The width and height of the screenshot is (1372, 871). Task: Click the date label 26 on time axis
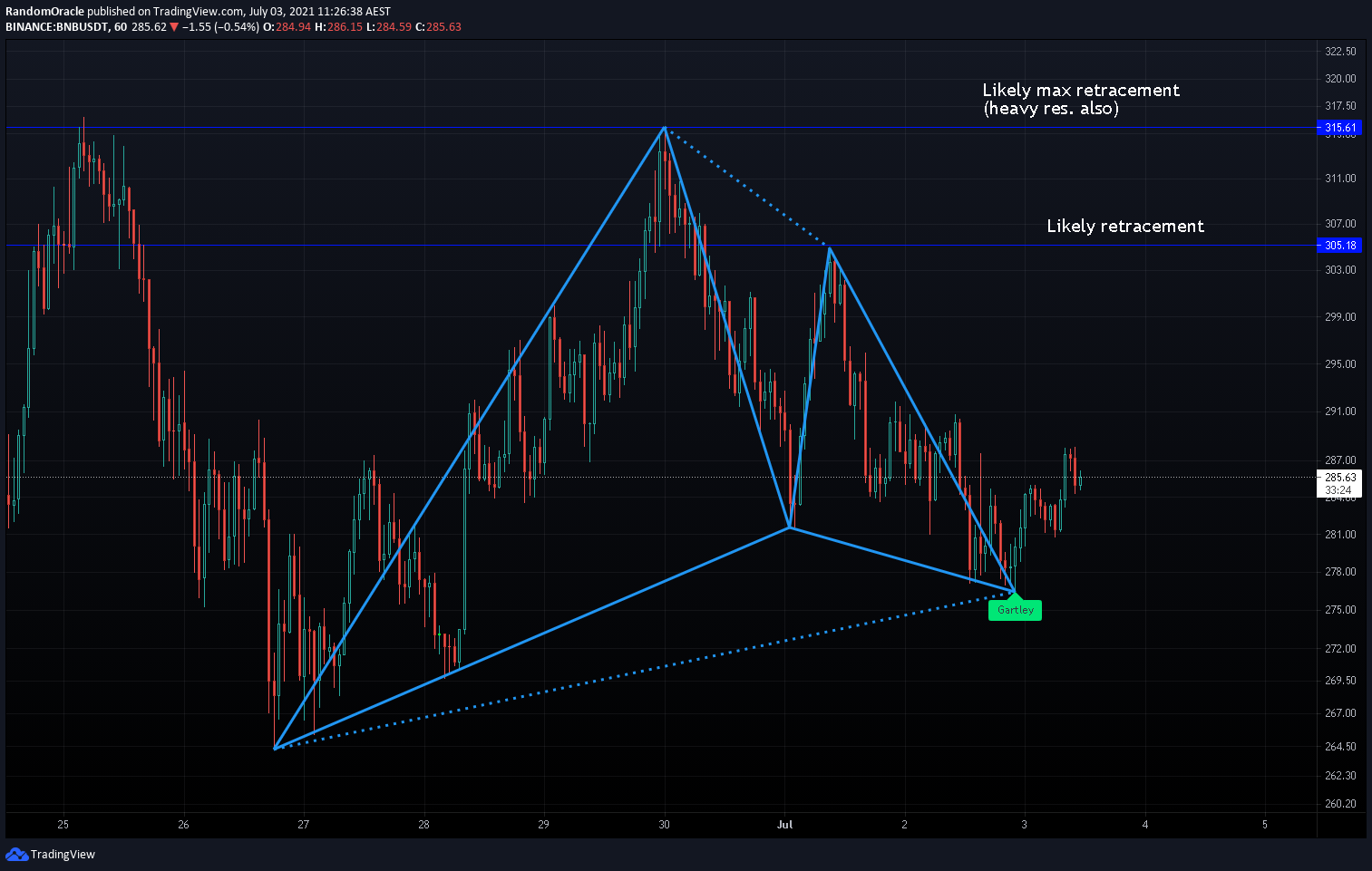point(183,825)
